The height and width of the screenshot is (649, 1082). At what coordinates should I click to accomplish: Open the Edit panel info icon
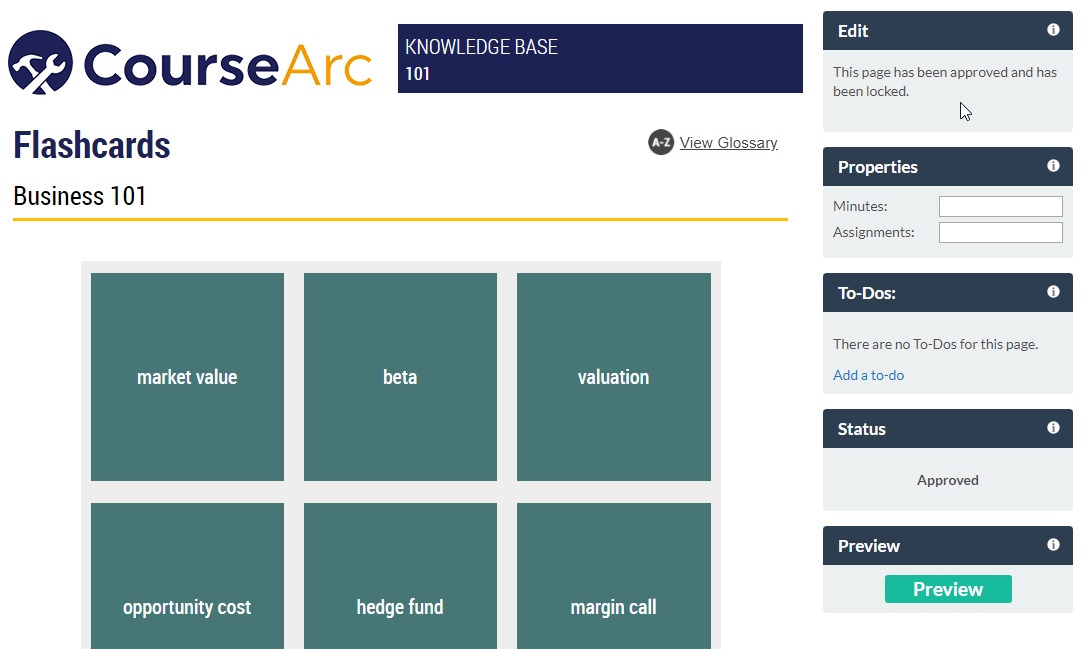pyautogui.click(x=1053, y=30)
